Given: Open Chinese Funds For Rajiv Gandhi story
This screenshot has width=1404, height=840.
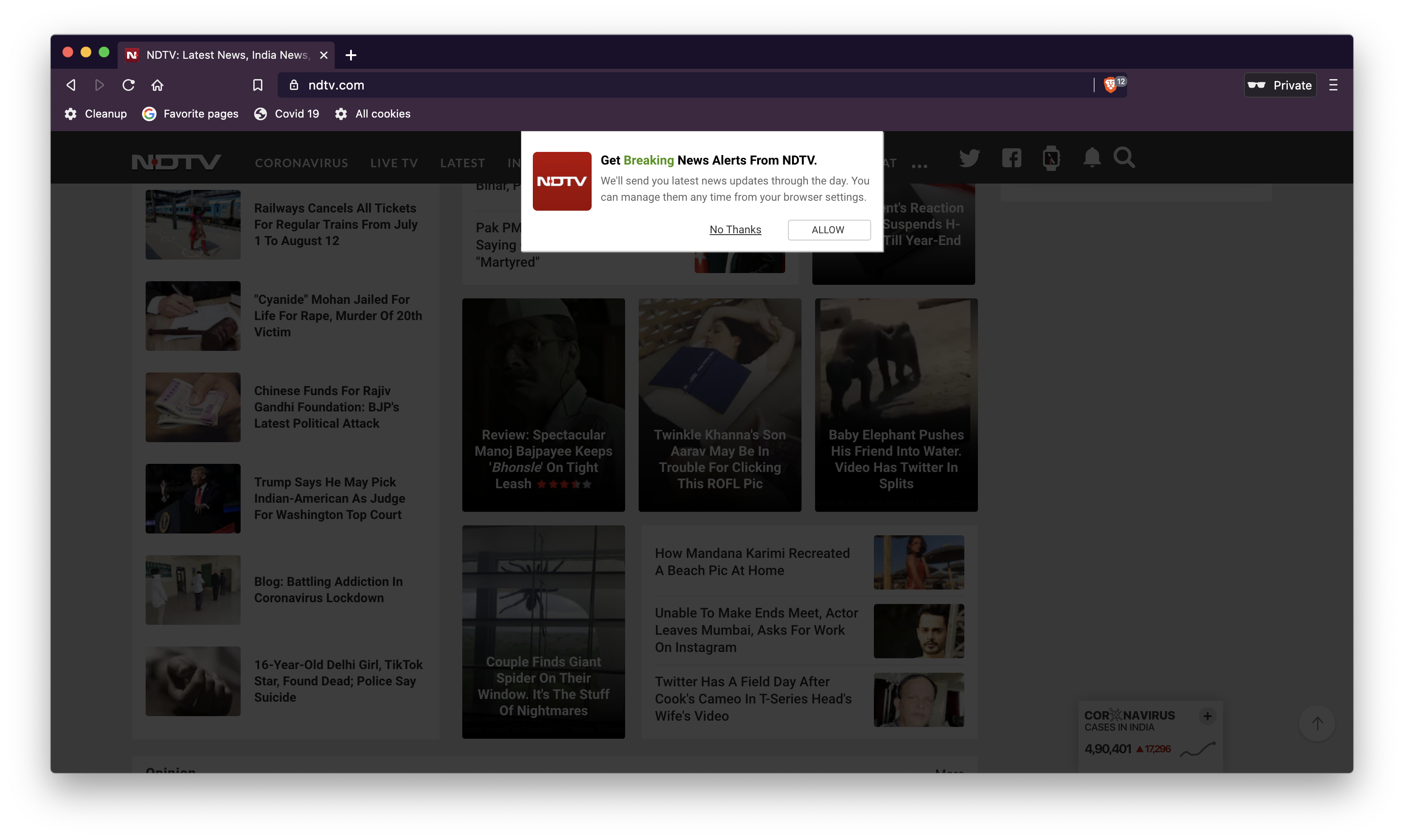Looking at the screenshot, I should 327,407.
